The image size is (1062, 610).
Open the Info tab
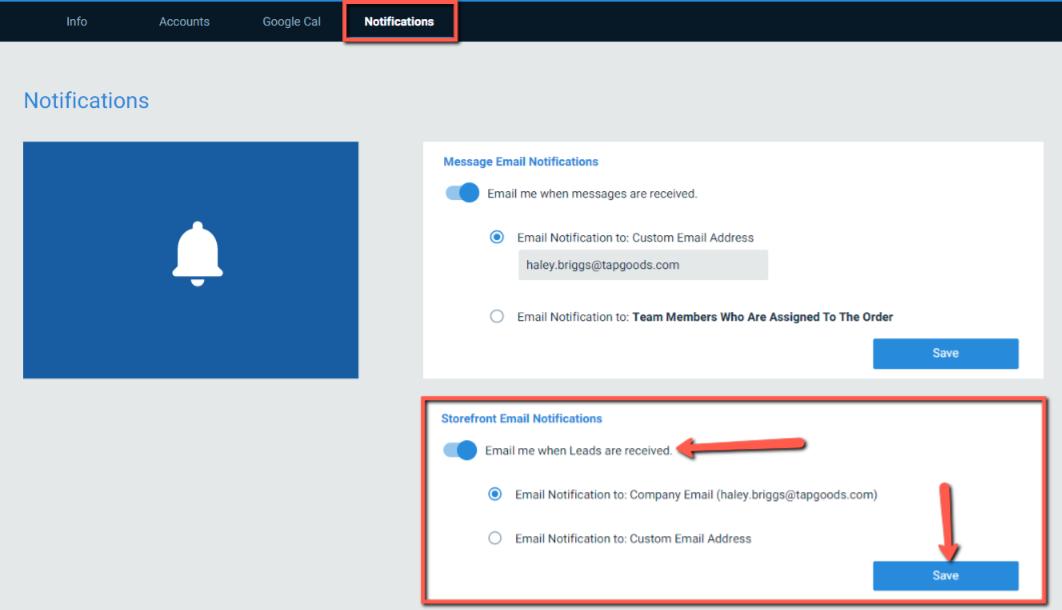coord(77,22)
